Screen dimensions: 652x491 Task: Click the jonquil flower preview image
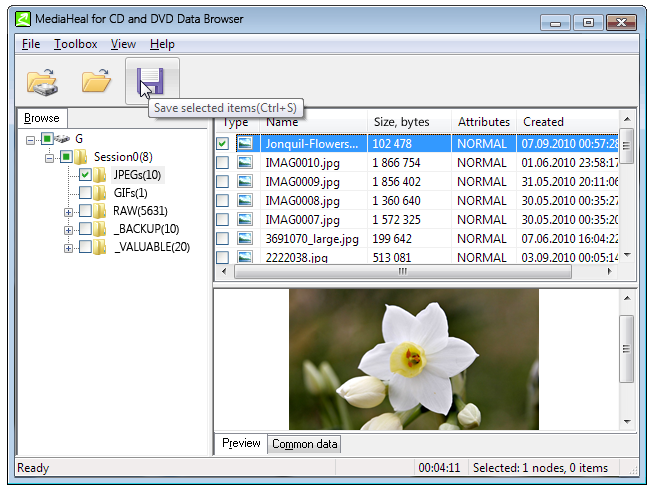coord(413,360)
